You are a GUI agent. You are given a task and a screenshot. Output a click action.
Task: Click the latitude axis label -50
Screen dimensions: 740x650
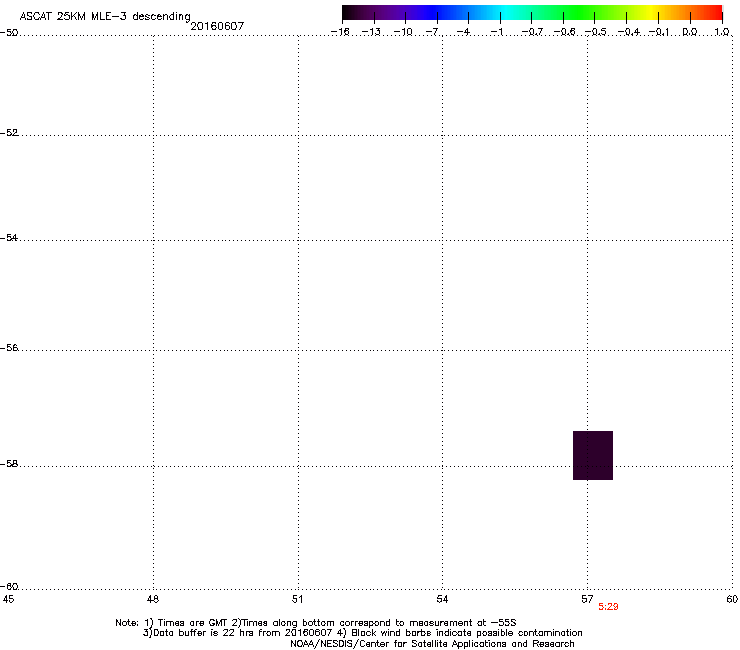point(9,33)
